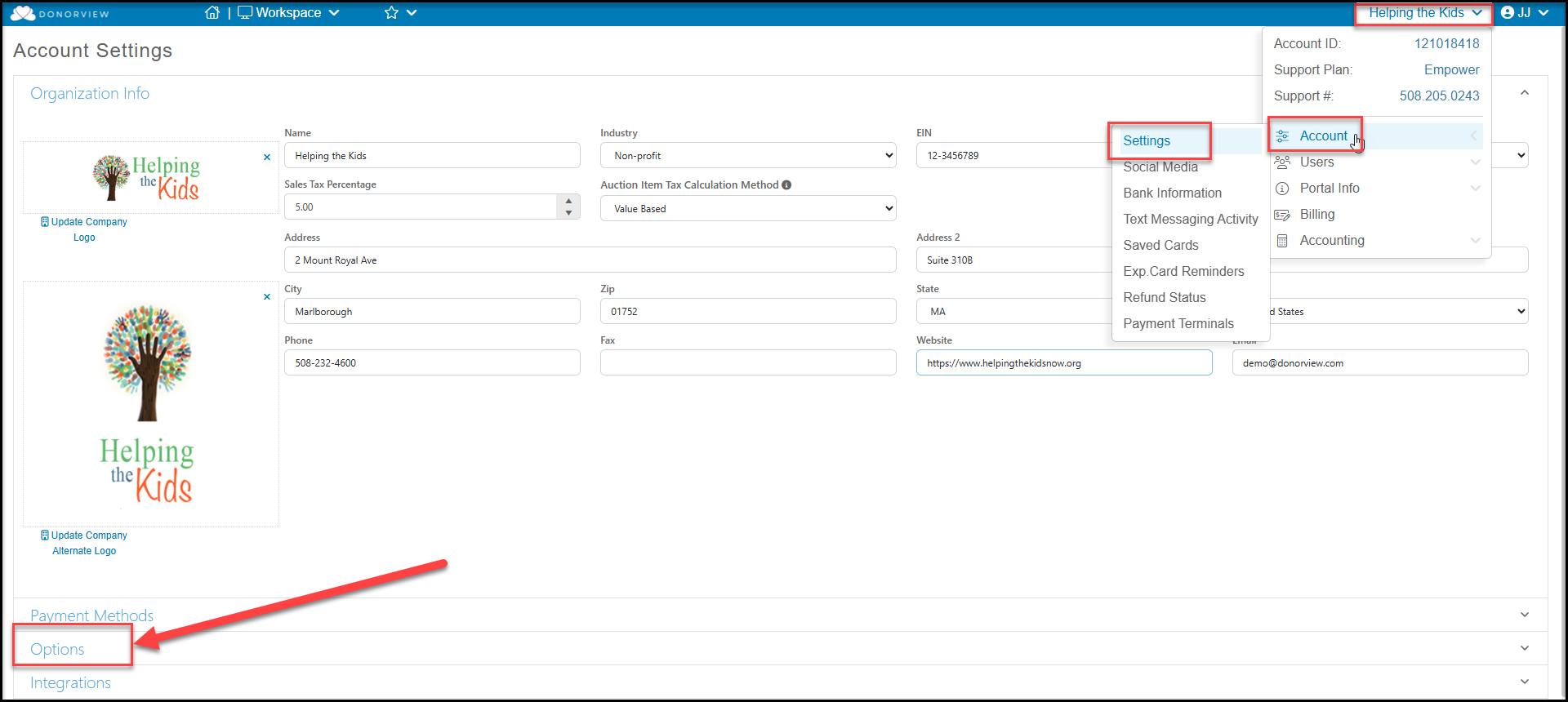This screenshot has width=1568, height=702.
Task: Expand the Accounting submenu chevron
Action: [x=1475, y=240]
